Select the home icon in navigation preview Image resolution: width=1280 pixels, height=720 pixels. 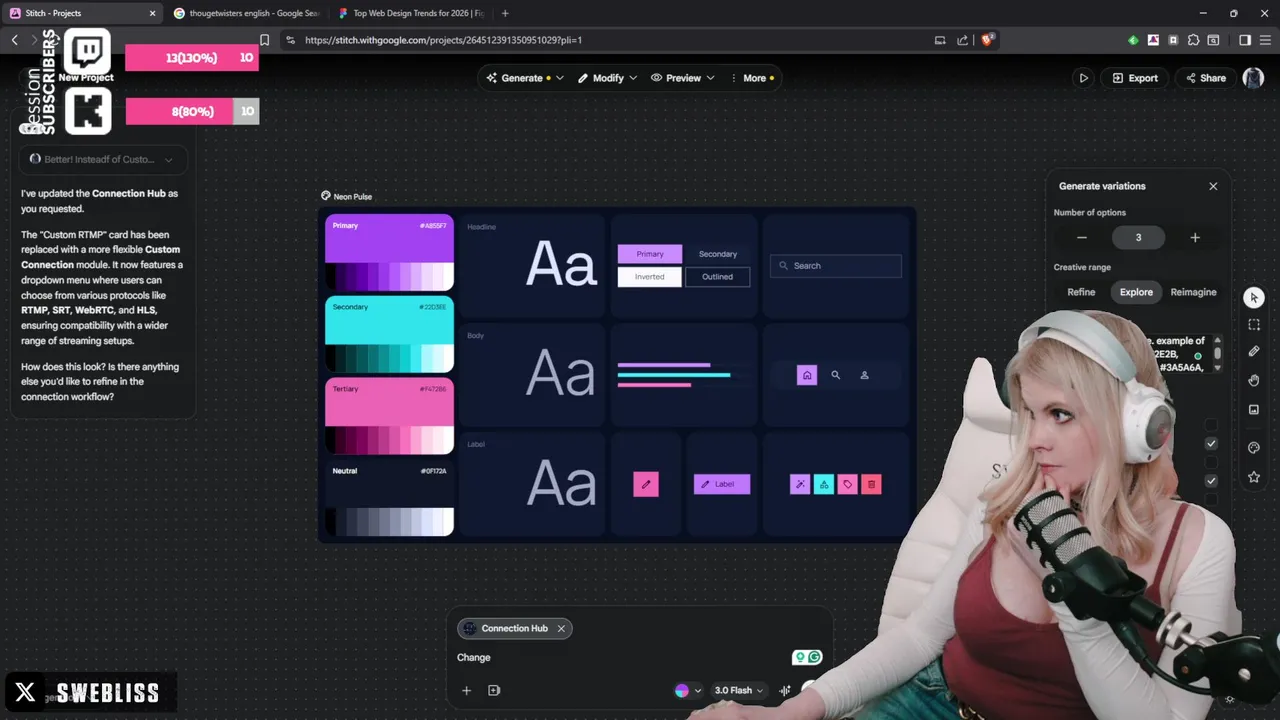(807, 375)
